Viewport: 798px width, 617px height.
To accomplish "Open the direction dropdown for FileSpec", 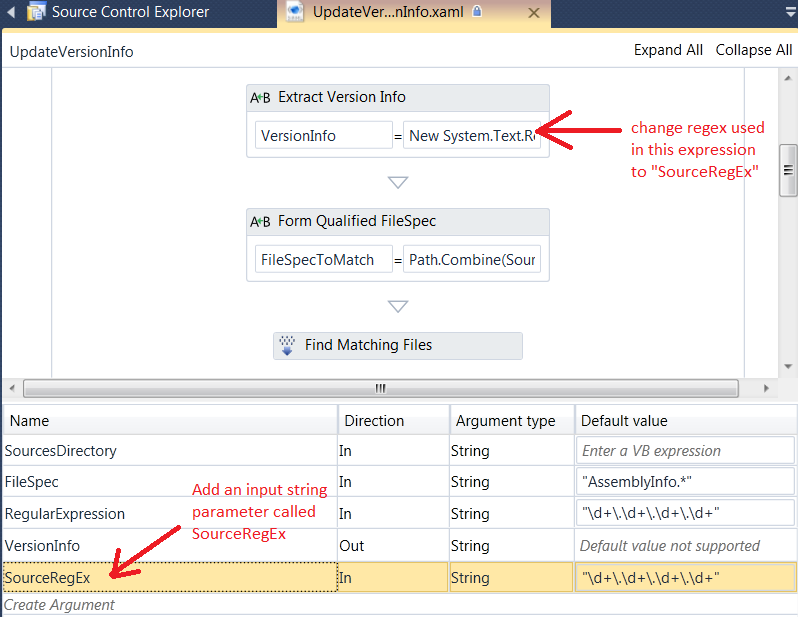I will [x=393, y=482].
